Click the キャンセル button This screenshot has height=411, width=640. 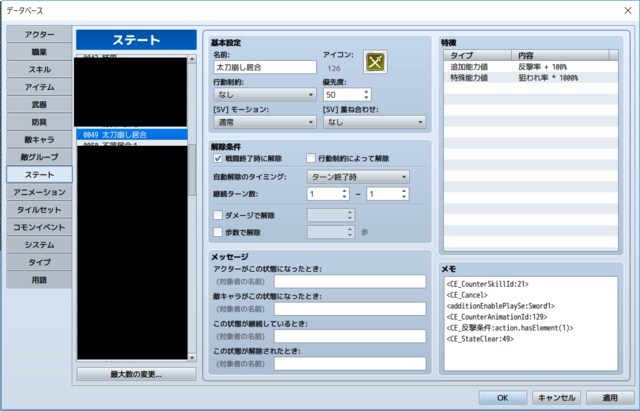click(557, 398)
